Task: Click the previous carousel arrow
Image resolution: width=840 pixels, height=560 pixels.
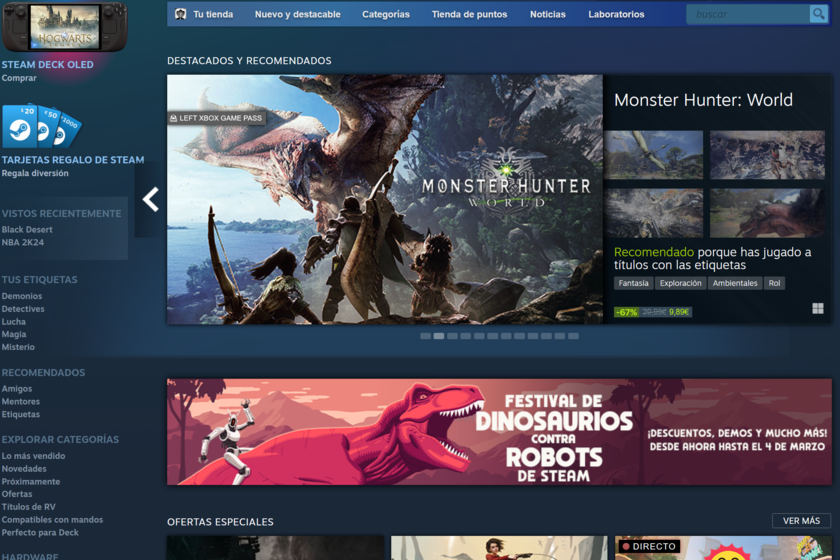Action: coord(151,199)
